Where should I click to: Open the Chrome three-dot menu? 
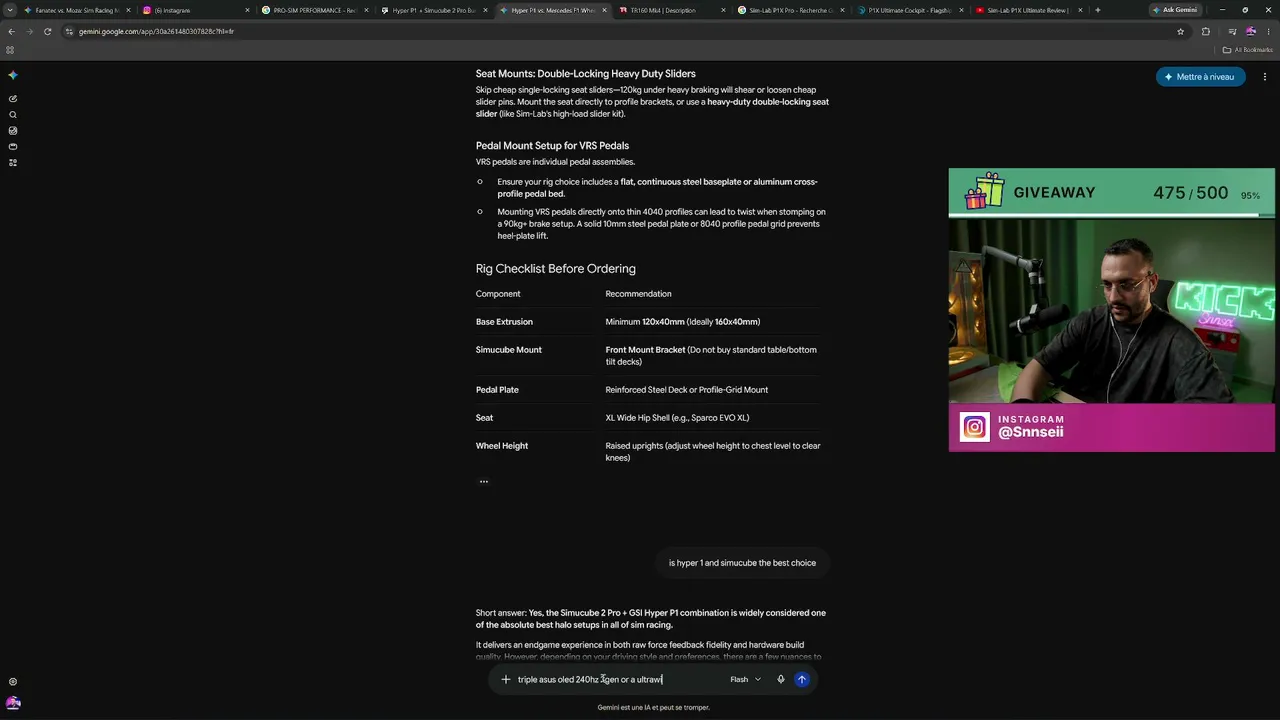tap(1268, 31)
